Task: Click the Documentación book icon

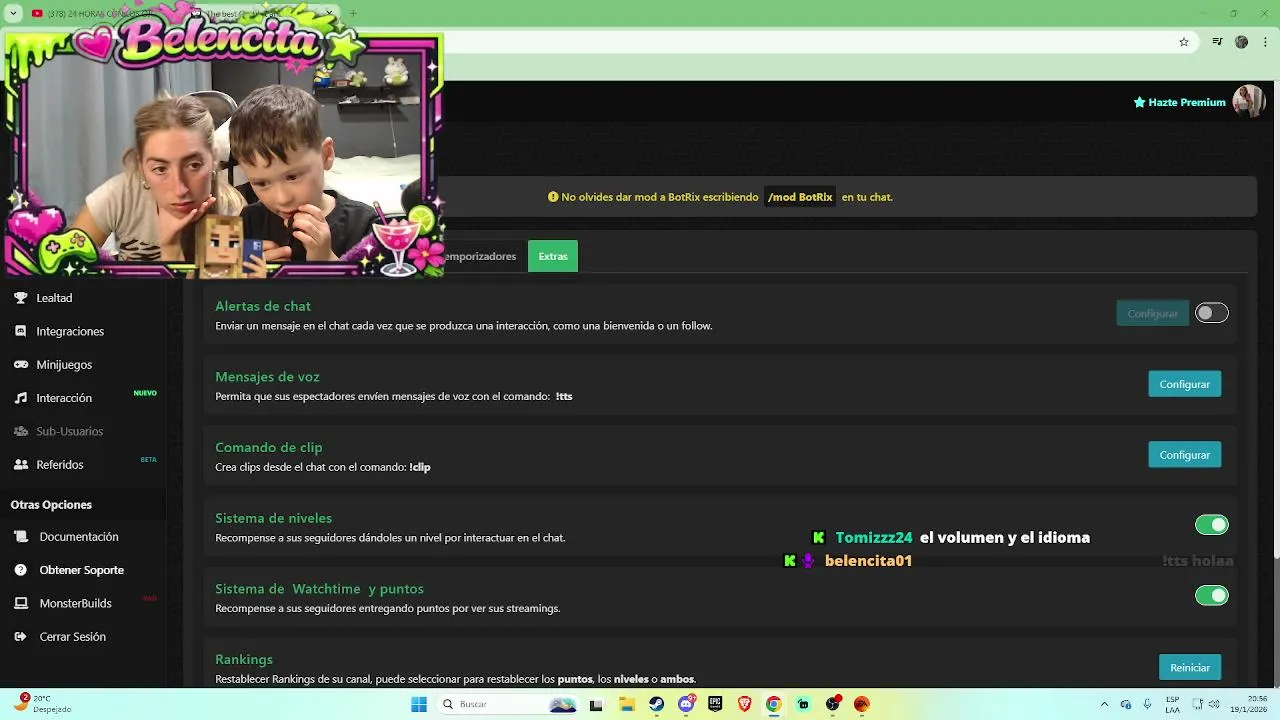Action: [20, 537]
